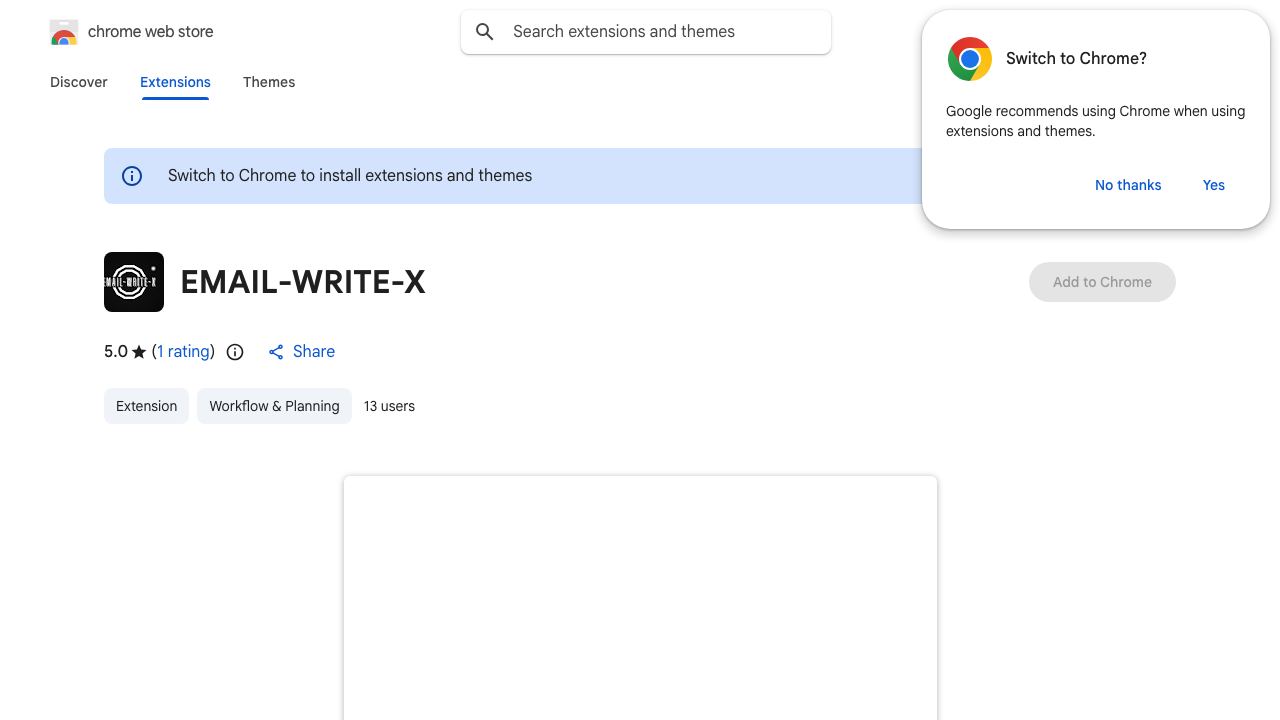The image size is (1280, 720).
Task: Dismiss popup with No thanks
Action: pyautogui.click(x=1128, y=185)
